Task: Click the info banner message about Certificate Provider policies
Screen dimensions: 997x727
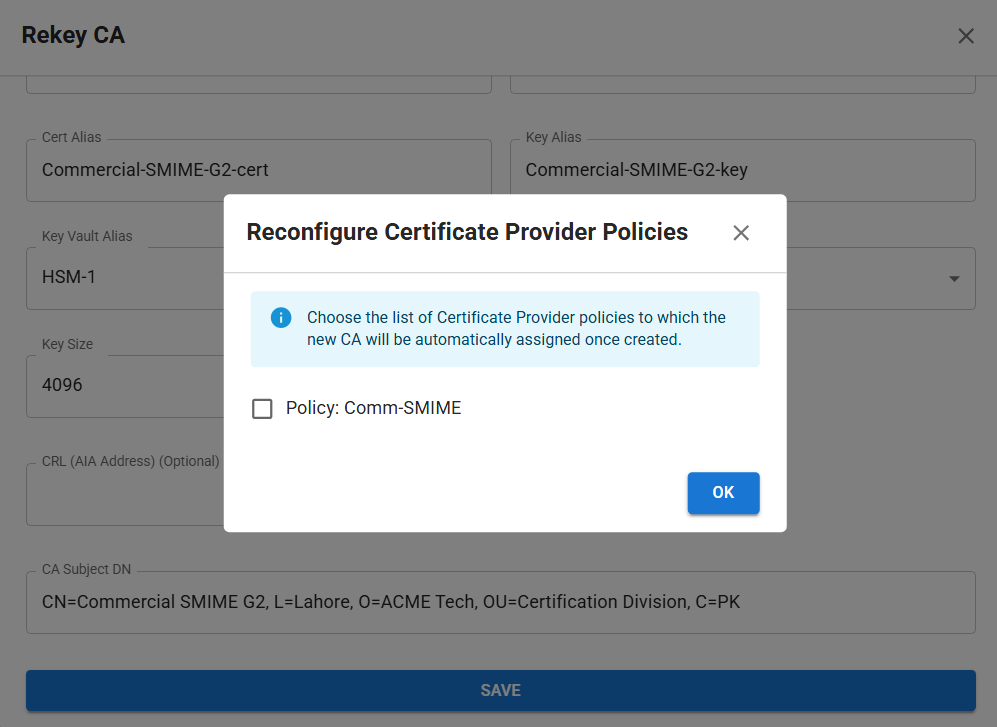Action: 515,328
